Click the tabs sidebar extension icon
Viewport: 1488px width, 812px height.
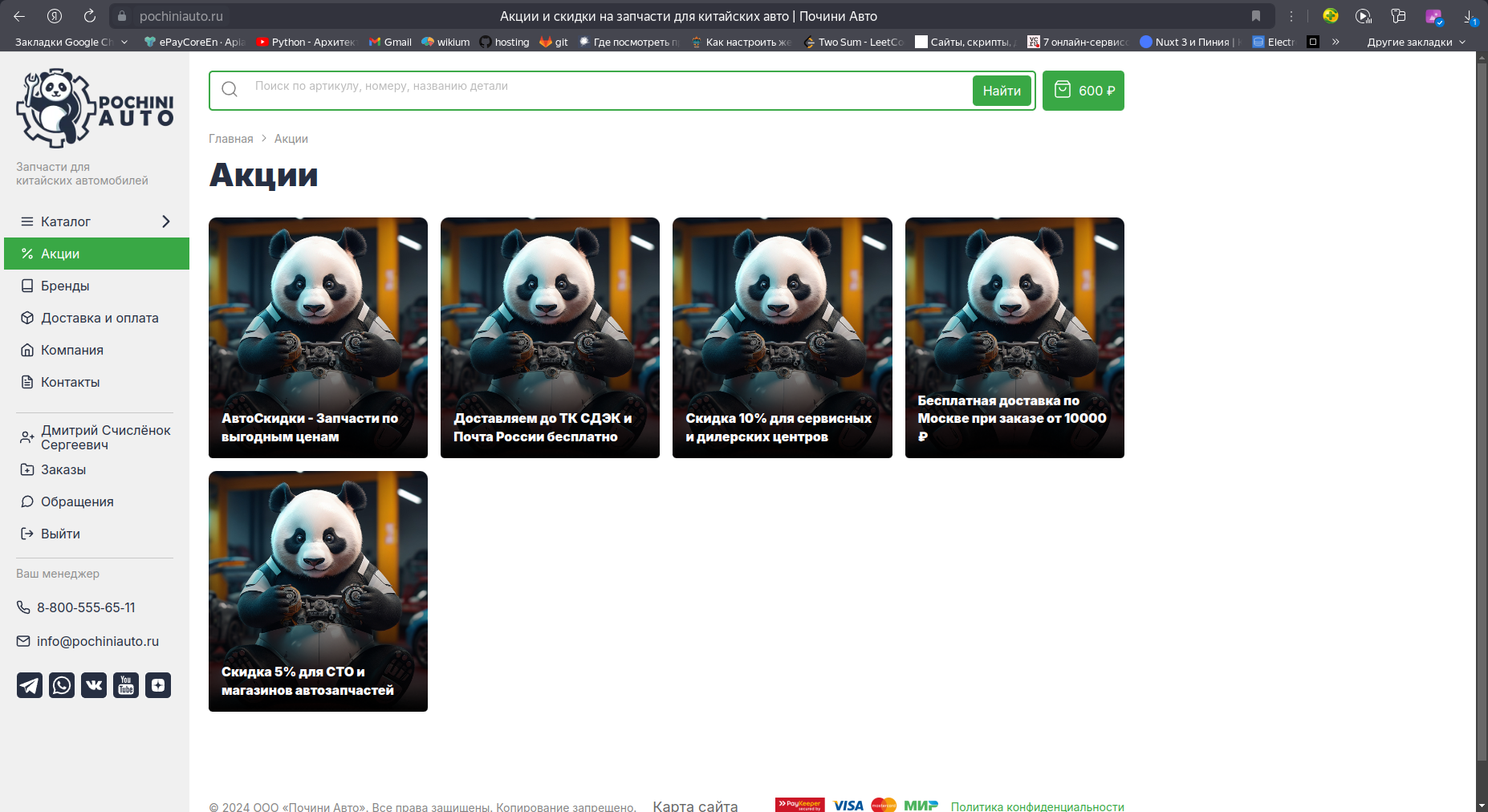pyautogui.click(x=1398, y=16)
